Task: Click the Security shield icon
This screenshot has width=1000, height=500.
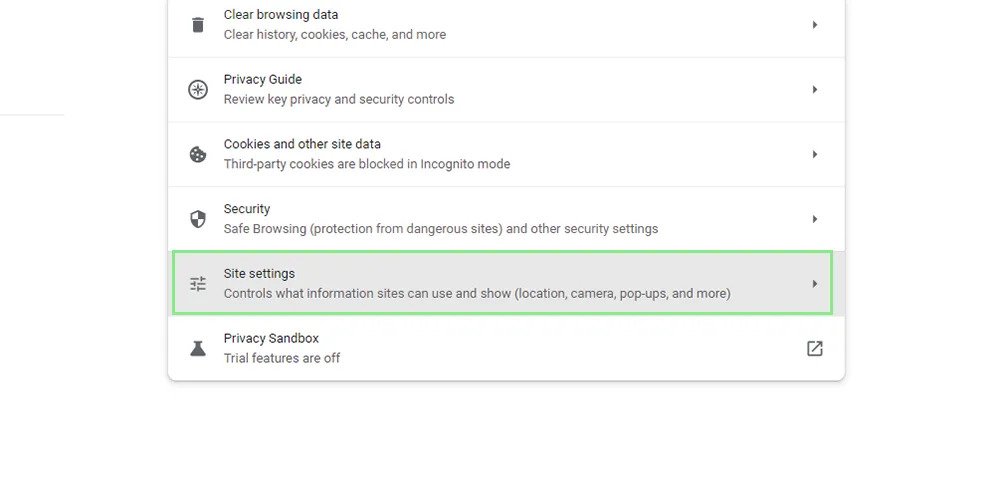Action: [x=198, y=219]
